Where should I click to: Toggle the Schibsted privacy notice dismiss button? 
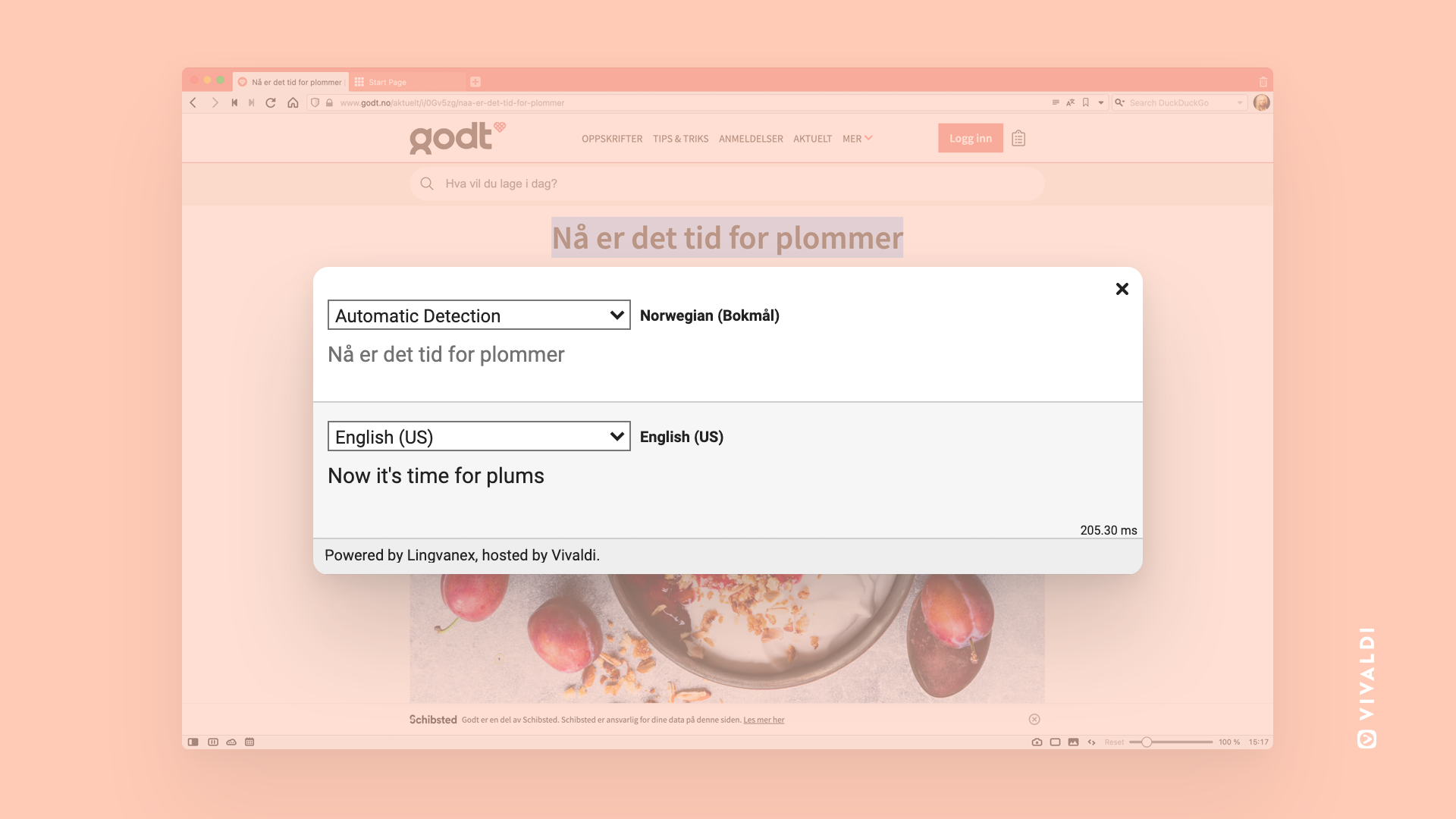point(1034,719)
